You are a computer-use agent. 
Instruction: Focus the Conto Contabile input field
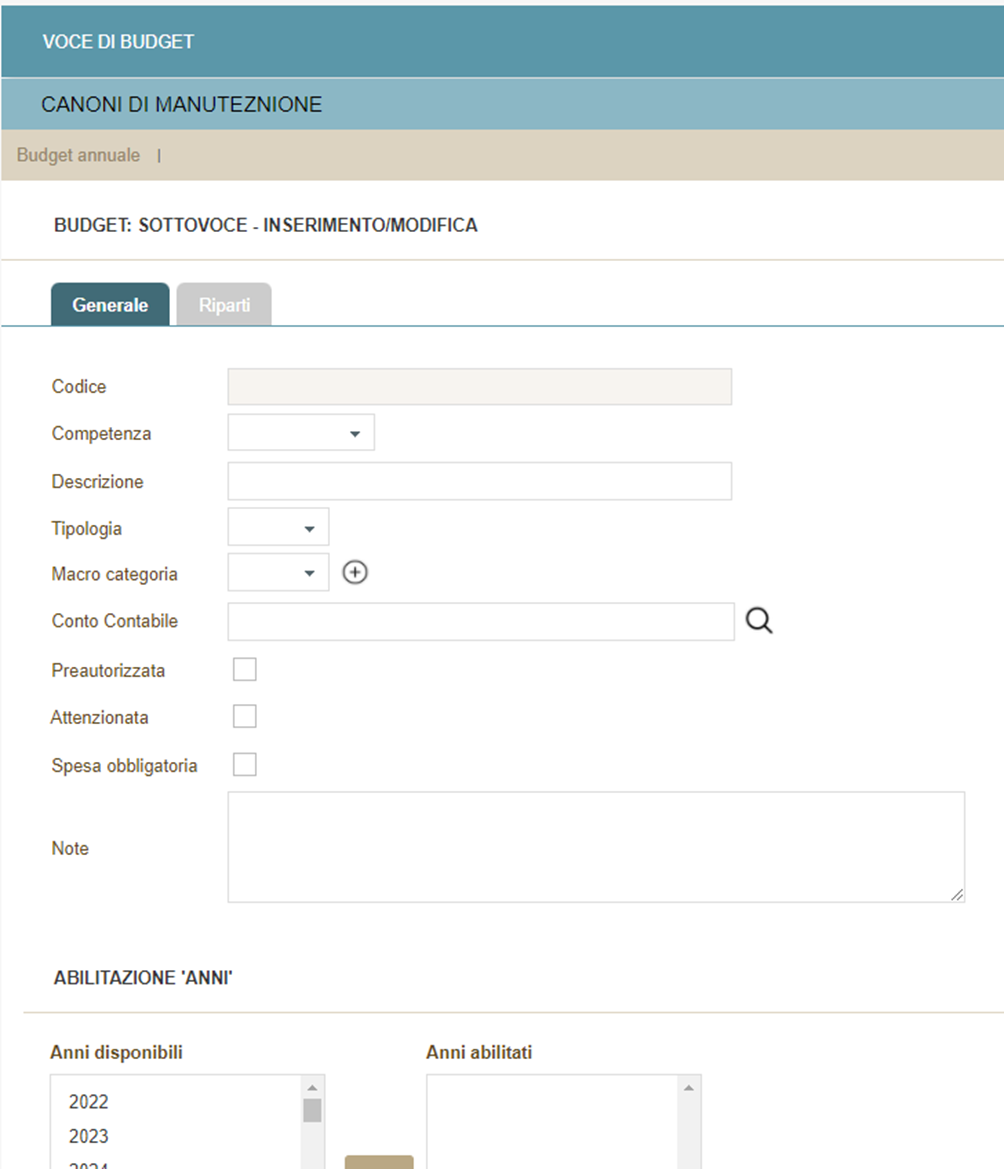click(x=481, y=621)
